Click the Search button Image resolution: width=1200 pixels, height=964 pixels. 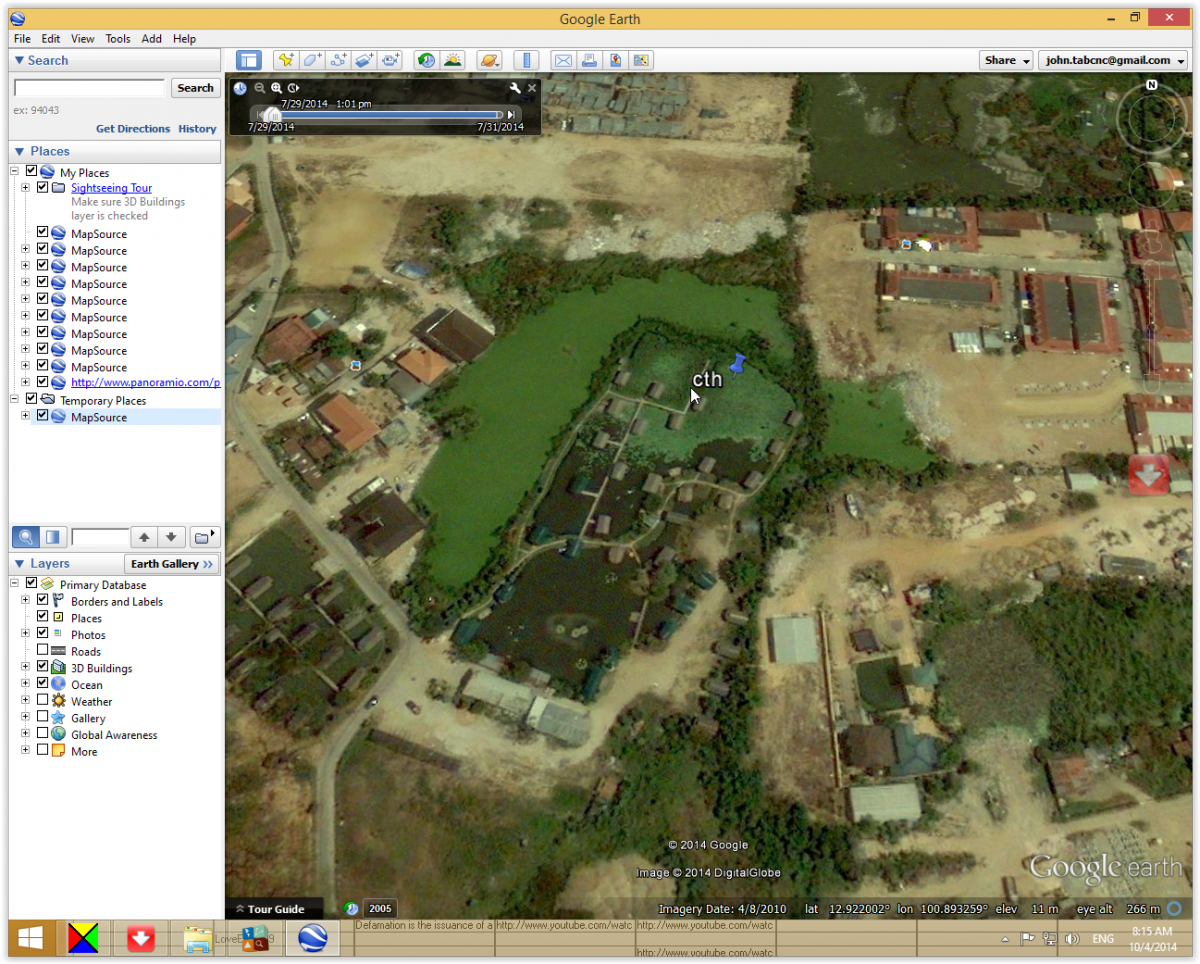[x=195, y=88]
